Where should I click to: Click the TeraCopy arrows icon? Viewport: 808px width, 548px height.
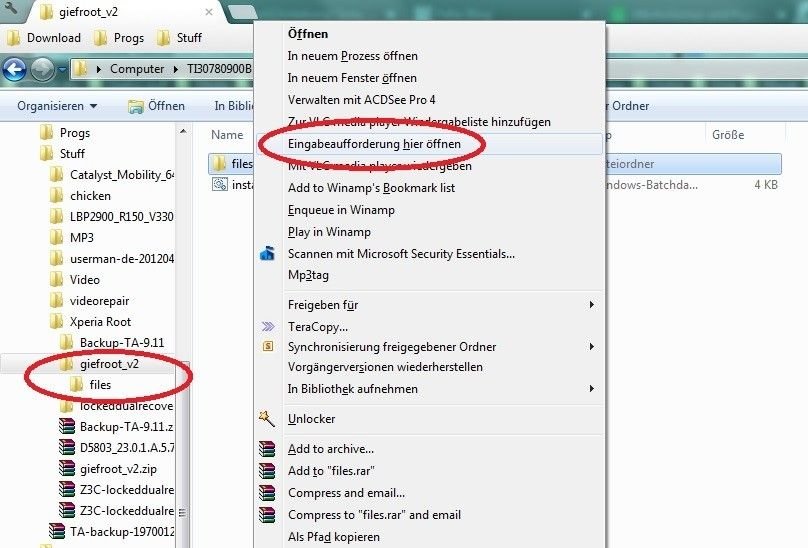(x=268, y=326)
